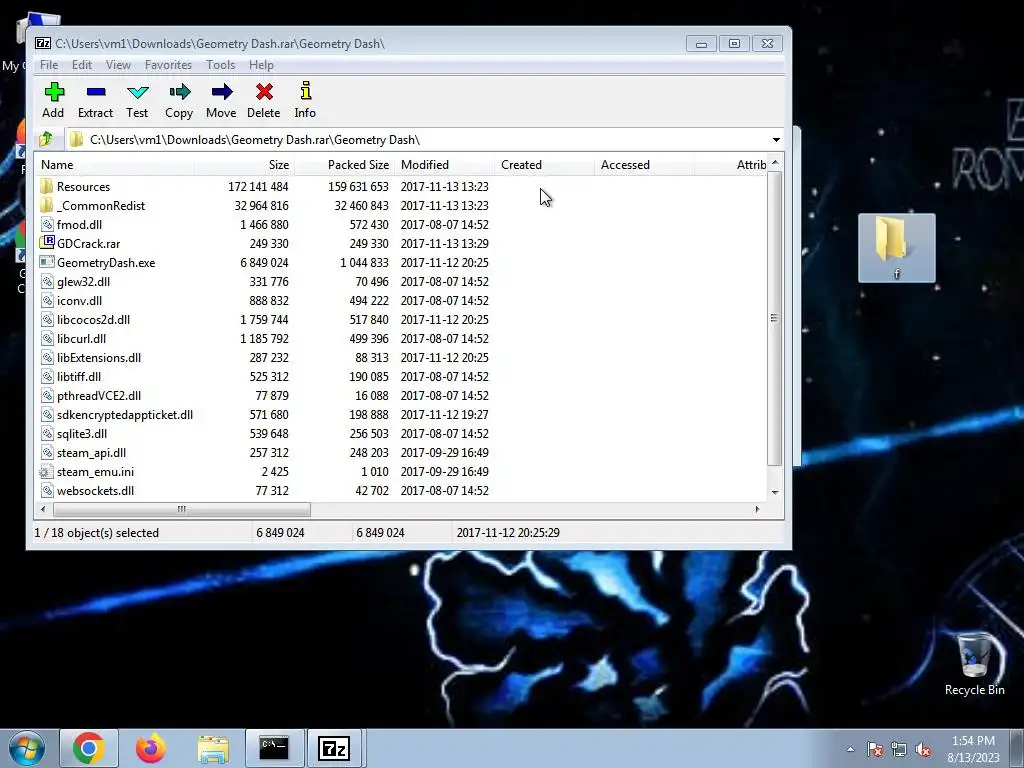The height and width of the screenshot is (768, 1024).
Task: Open the File menu
Action: coord(49,65)
